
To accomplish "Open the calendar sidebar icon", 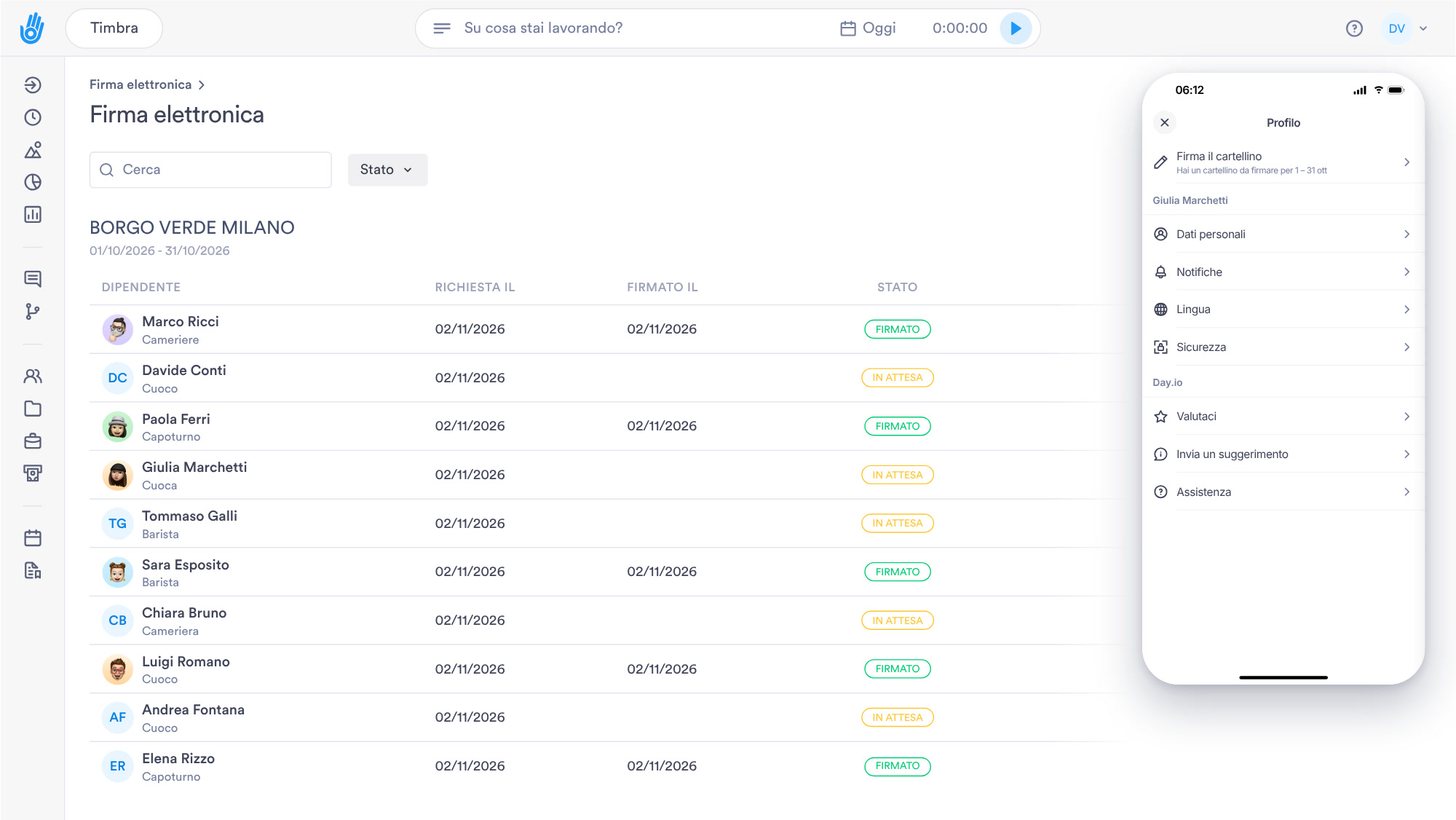I will (x=33, y=538).
